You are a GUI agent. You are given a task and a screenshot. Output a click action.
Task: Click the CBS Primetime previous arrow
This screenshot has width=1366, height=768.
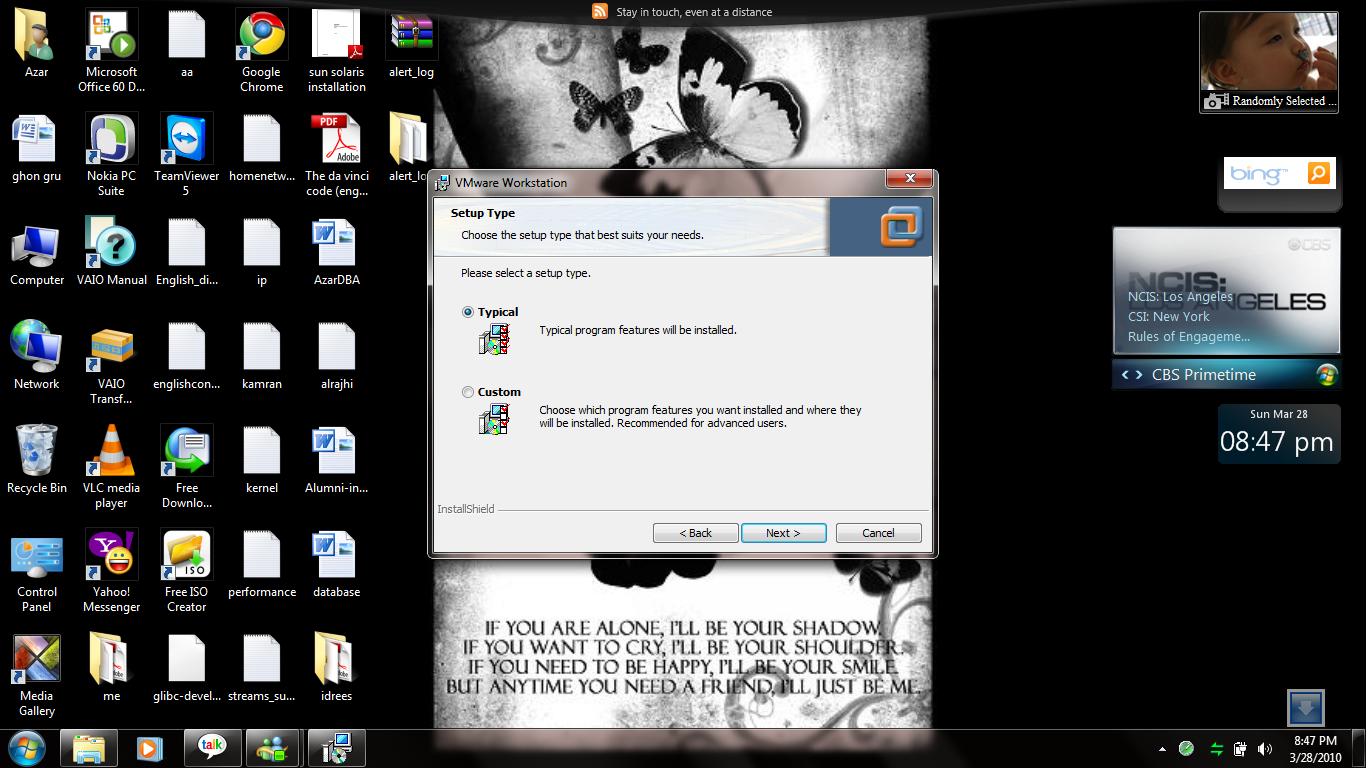click(x=1125, y=375)
